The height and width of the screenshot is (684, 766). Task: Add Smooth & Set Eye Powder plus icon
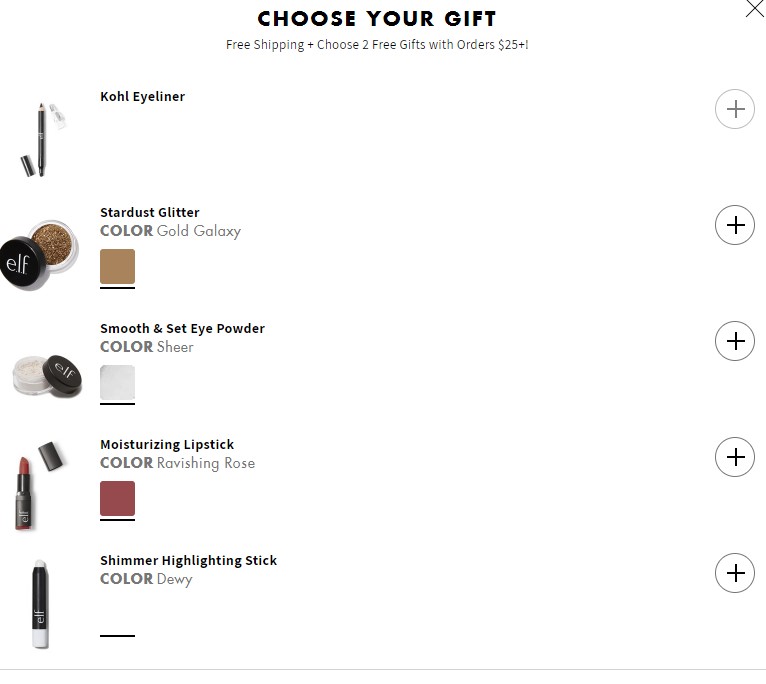pyautogui.click(x=735, y=341)
